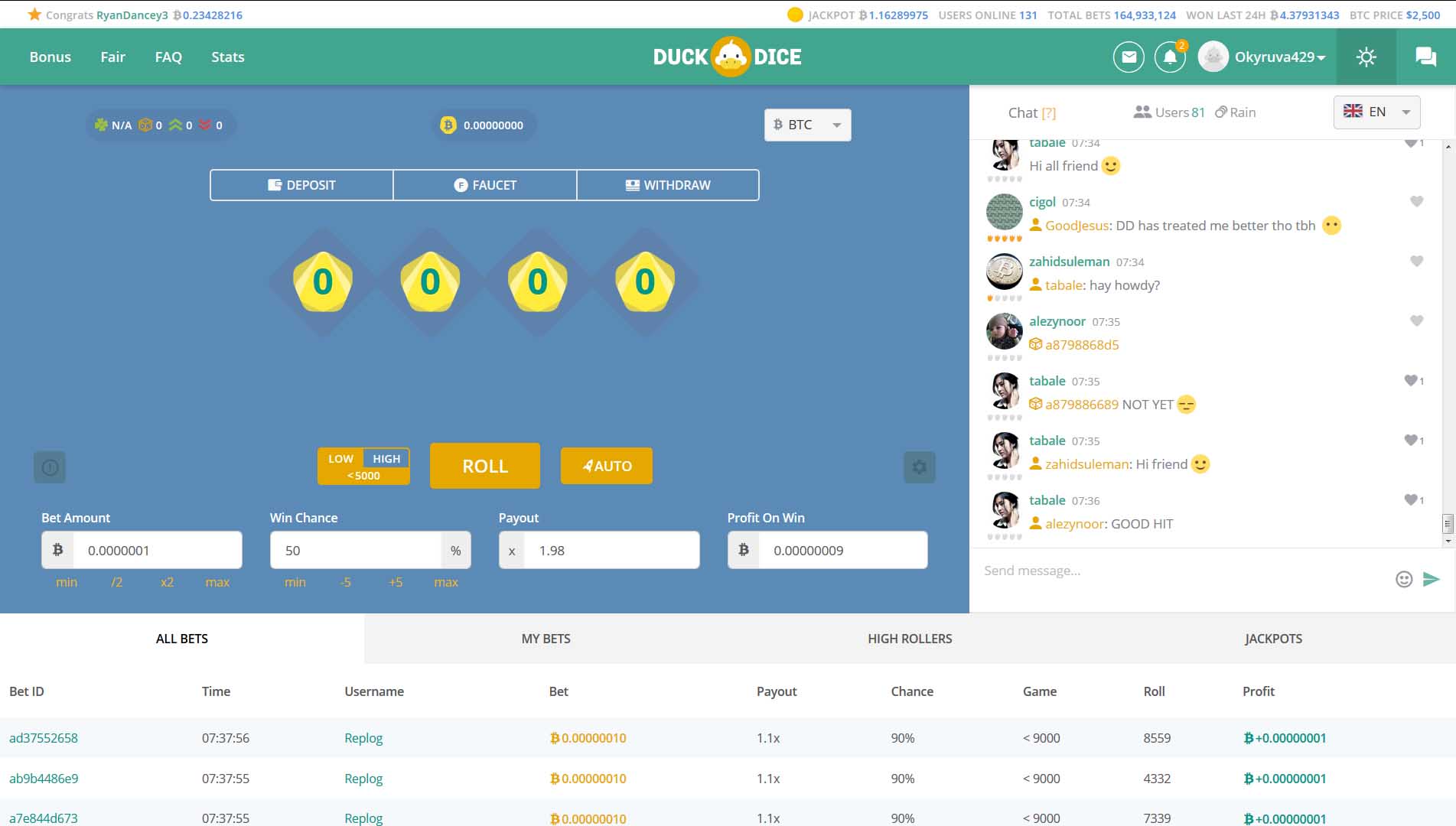1456x826 pixels.
Task: Open cigol's username in chat
Action: [1042, 202]
